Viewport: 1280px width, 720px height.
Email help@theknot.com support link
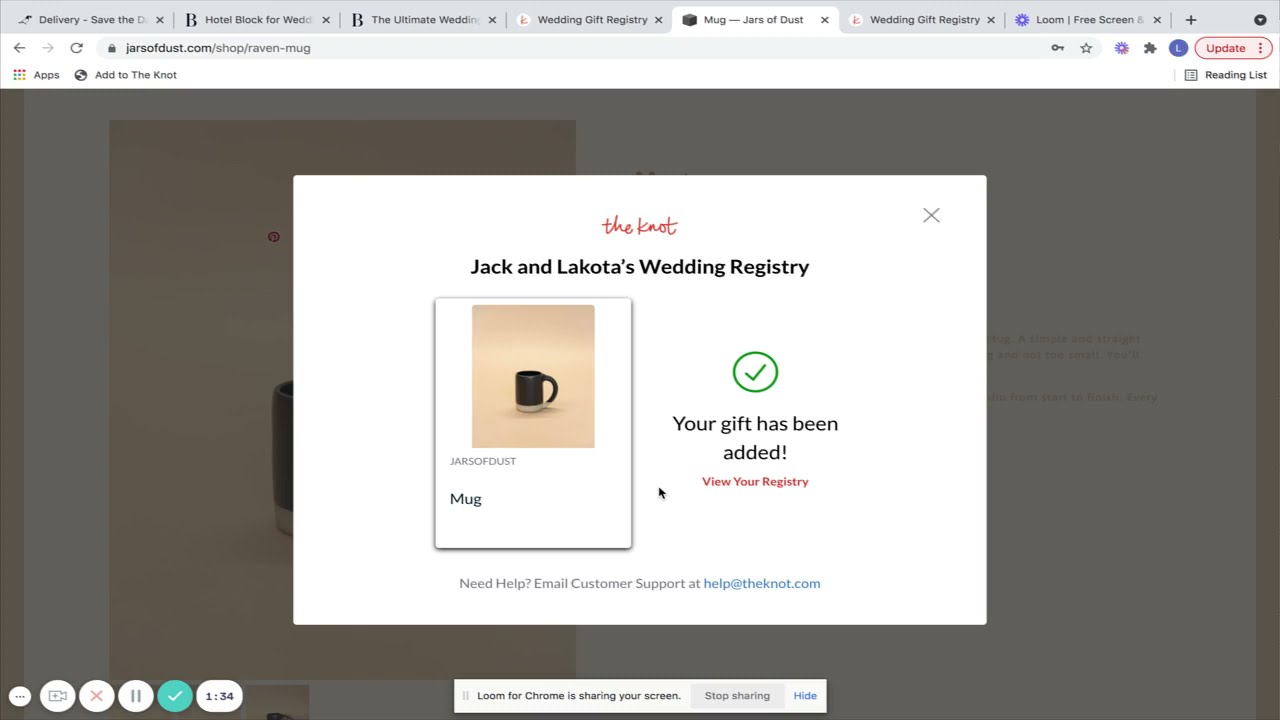click(761, 583)
